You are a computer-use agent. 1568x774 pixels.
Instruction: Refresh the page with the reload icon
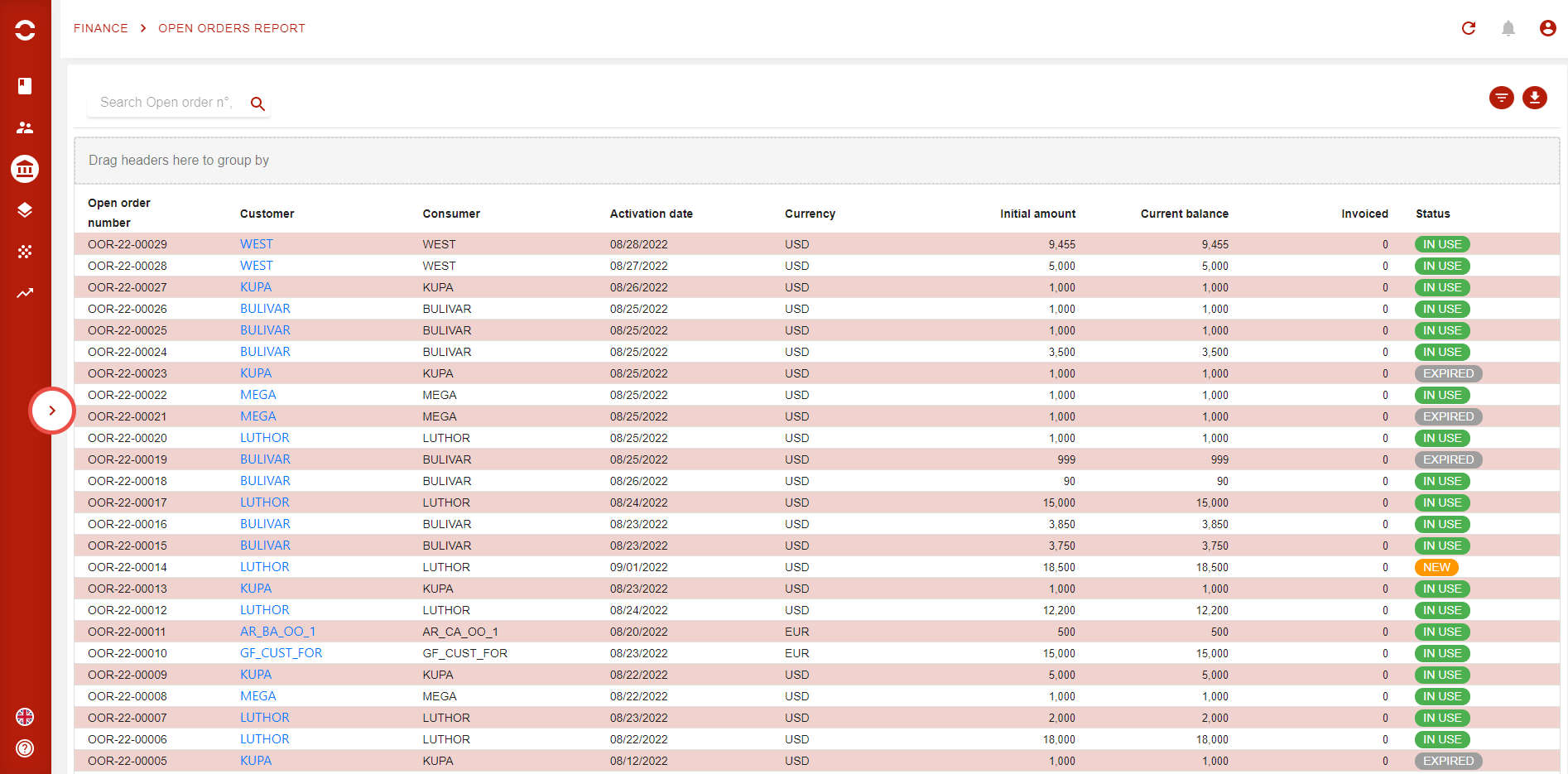click(1469, 28)
